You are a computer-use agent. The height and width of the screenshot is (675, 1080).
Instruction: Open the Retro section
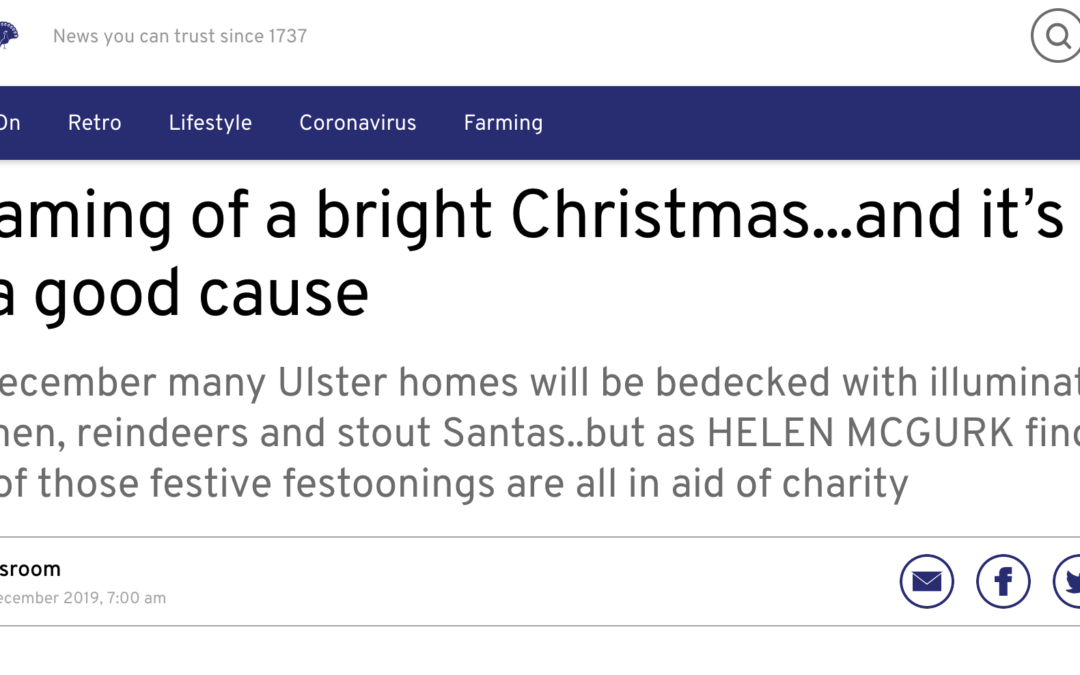[94, 123]
